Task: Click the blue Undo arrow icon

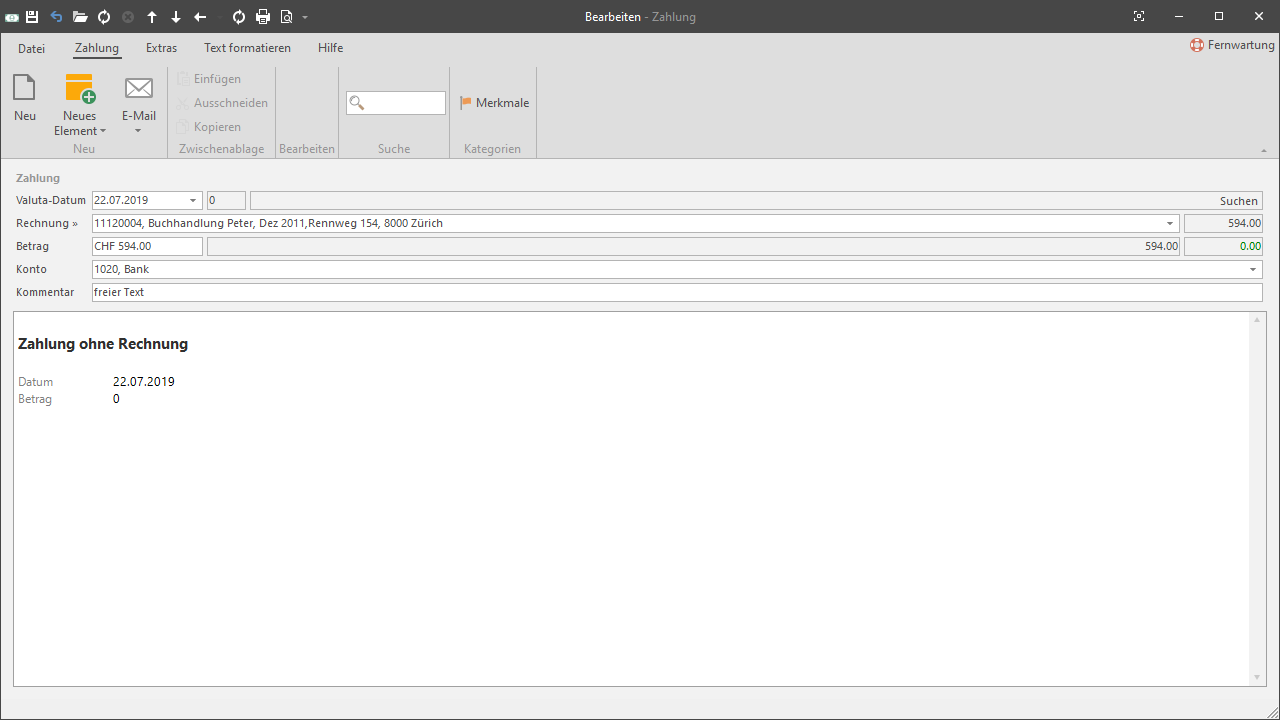Action: [x=56, y=17]
